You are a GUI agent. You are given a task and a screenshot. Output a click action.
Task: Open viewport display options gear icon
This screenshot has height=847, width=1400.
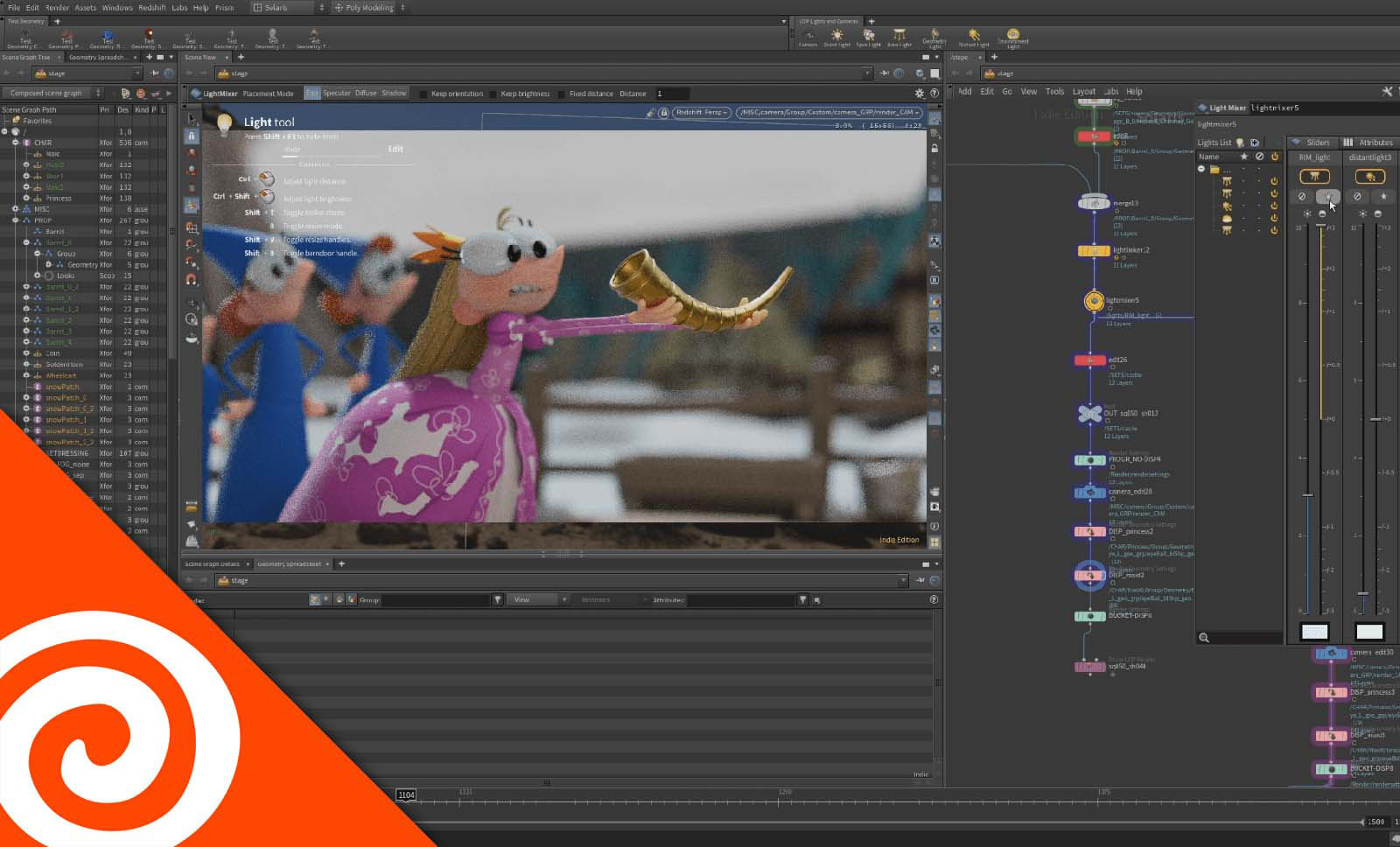point(919,93)
